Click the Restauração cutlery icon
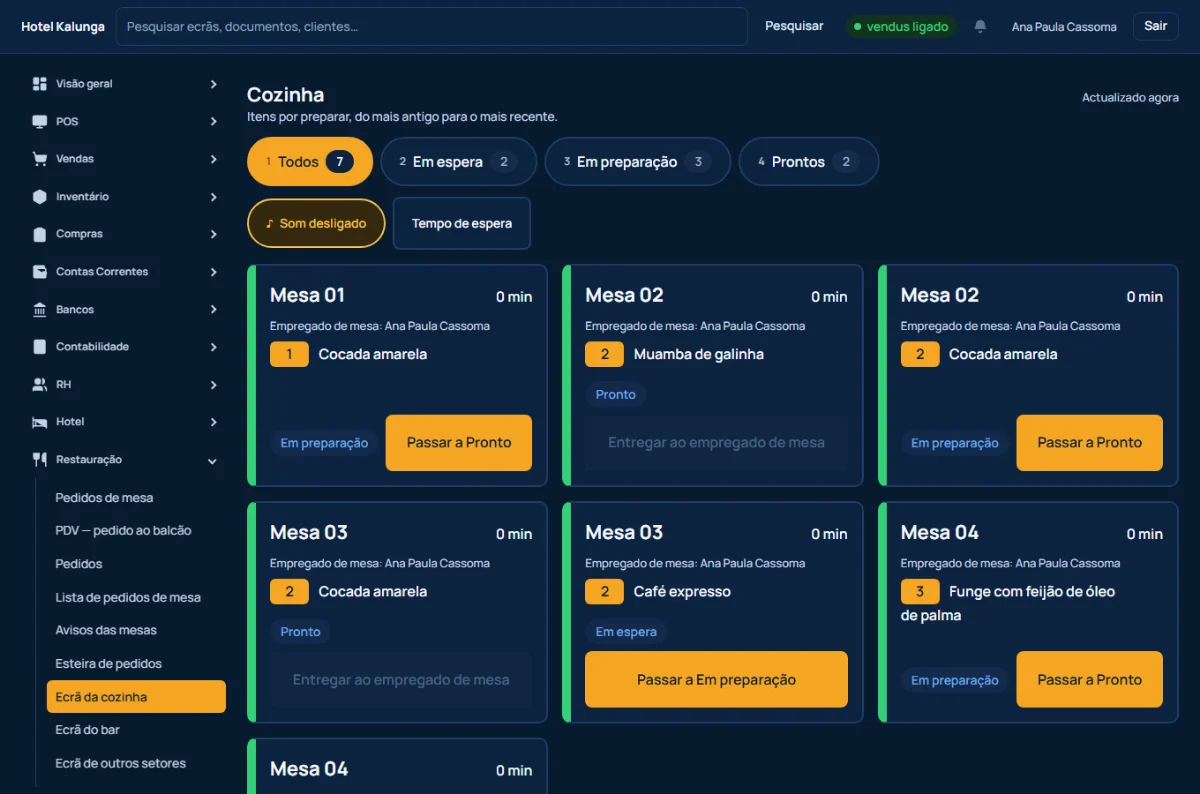The width and height of the screenshot is (1200, 794). tap(40, 460)
